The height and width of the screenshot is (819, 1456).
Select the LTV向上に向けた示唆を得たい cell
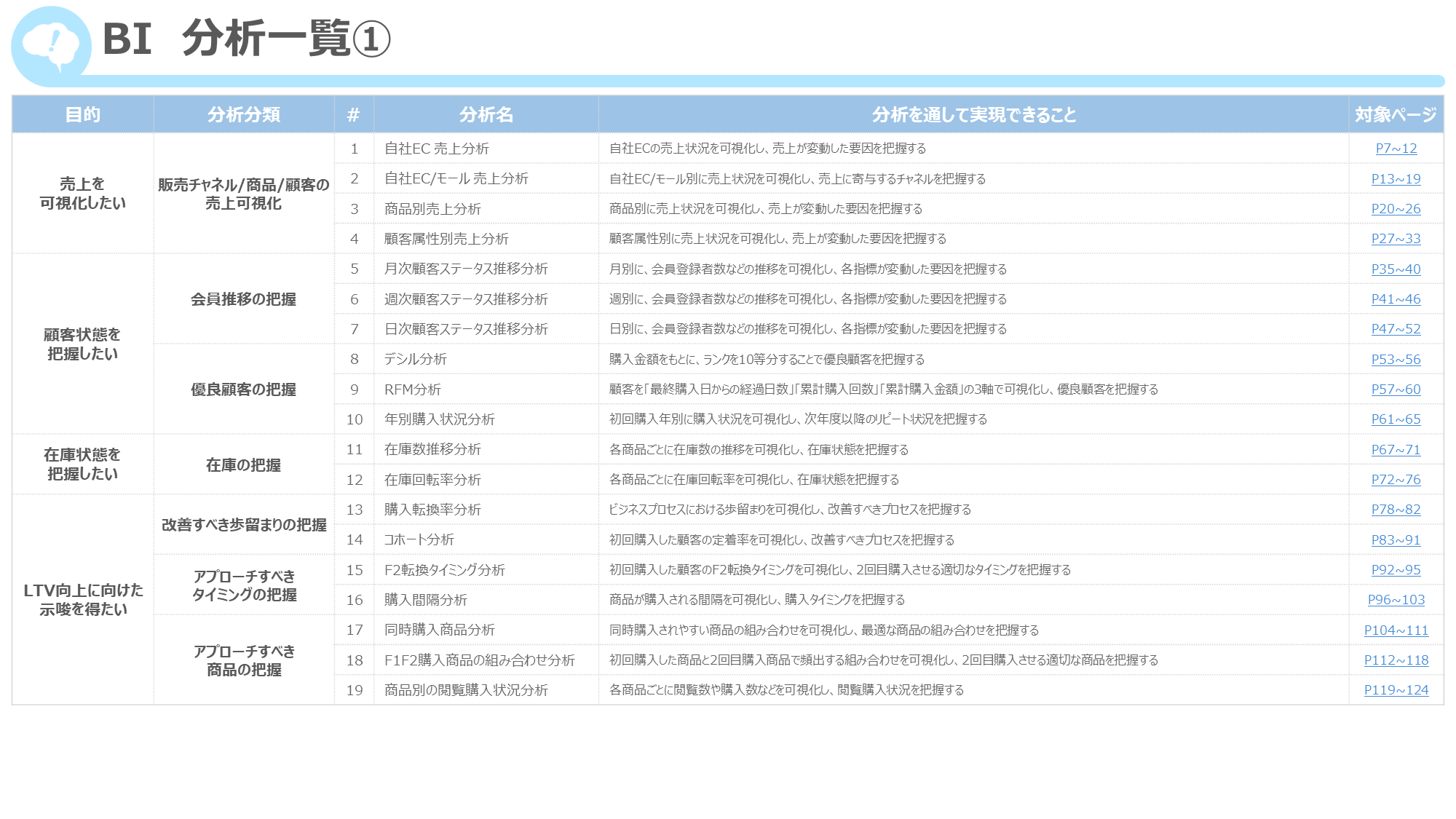[x=83, y=600]
